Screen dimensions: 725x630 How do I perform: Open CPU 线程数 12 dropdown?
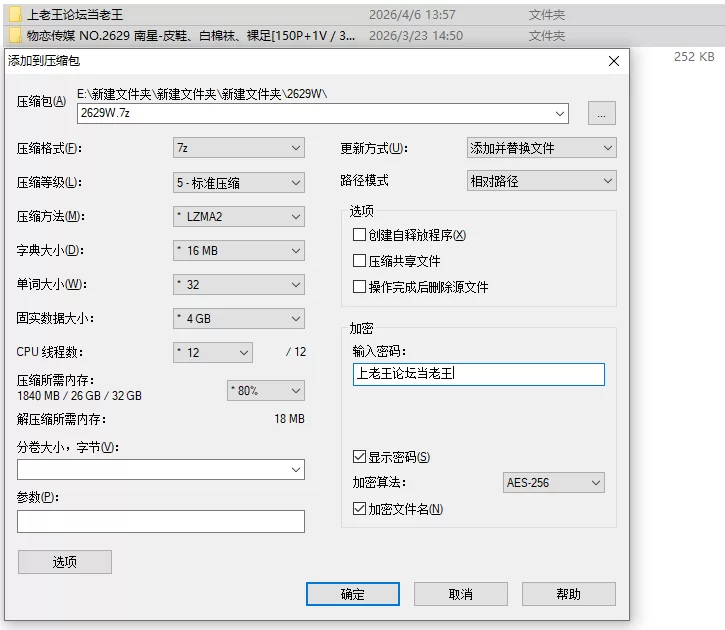tap(213, 353)
